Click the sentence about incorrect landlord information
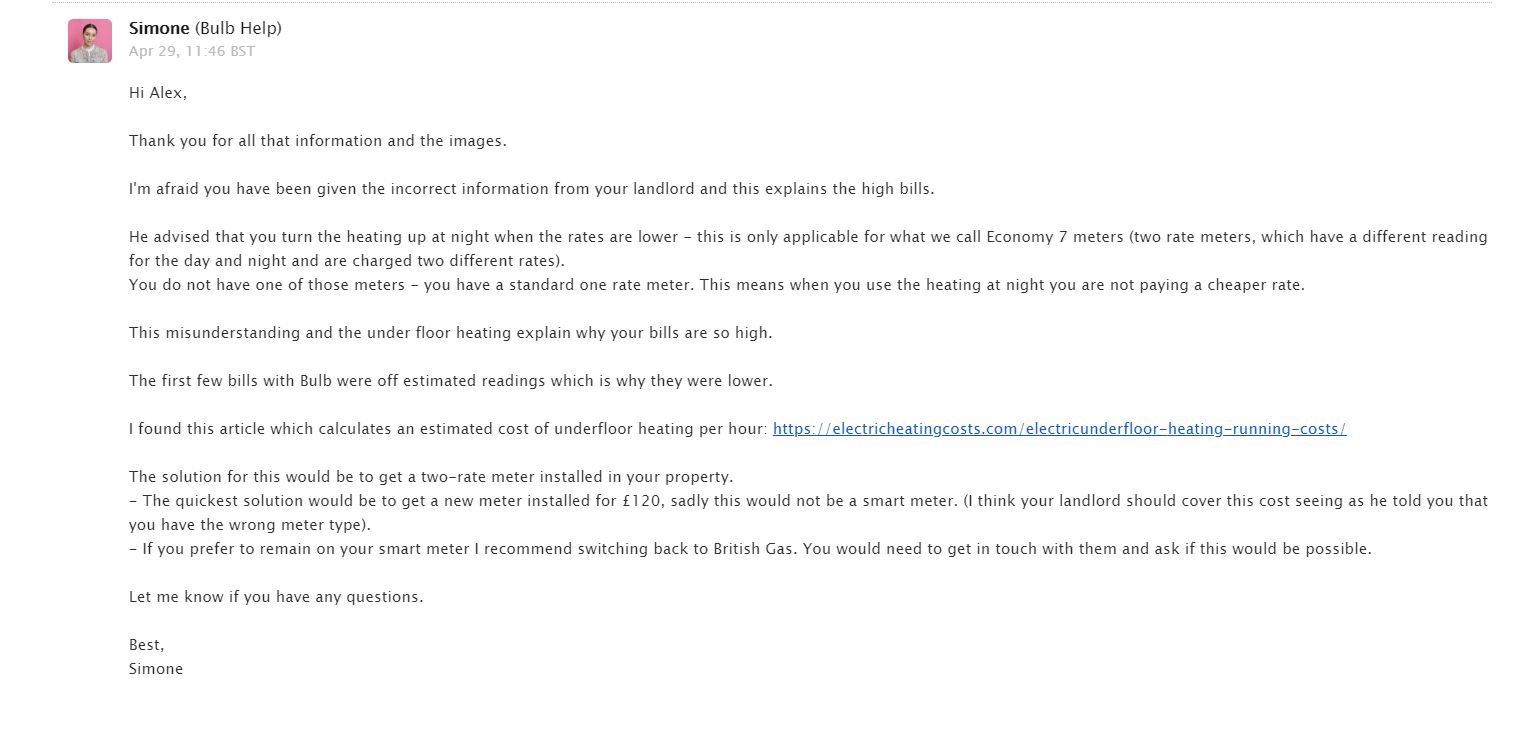This screenshot has height=739, width=1518. (x=532, y=189)
